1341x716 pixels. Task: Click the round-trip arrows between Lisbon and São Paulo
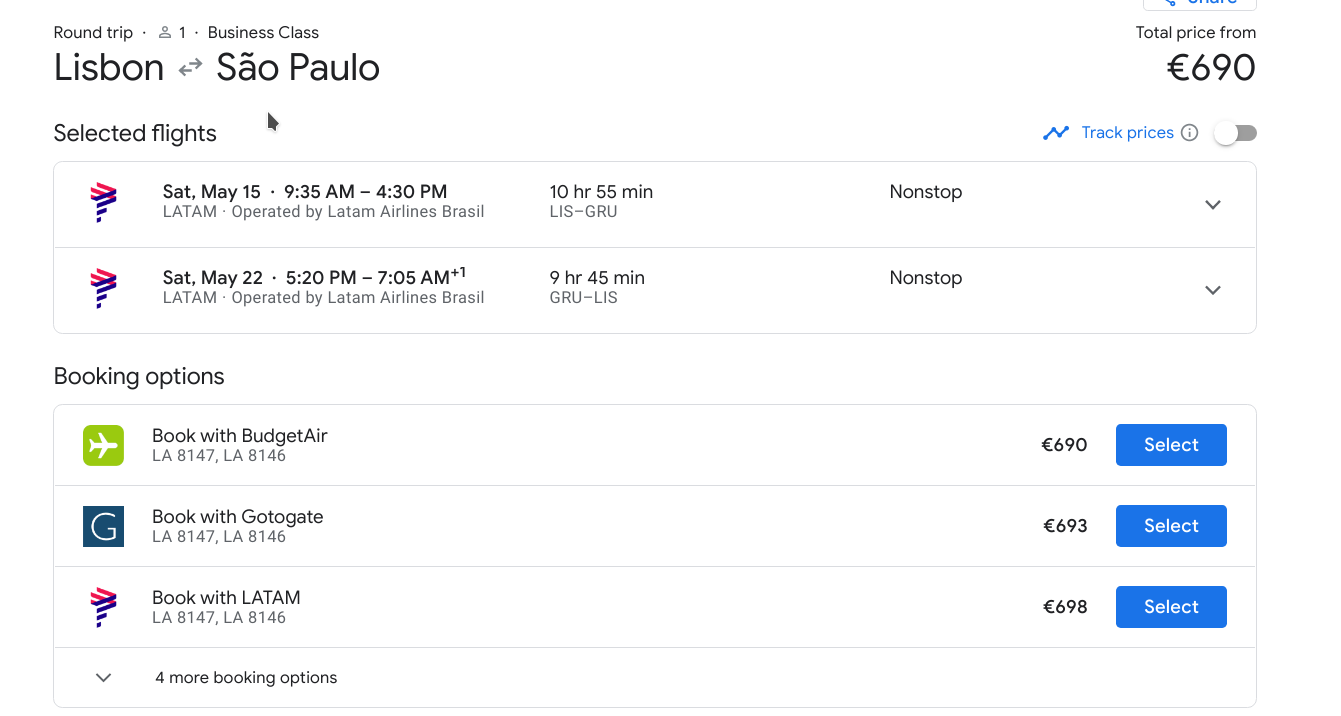point(190,68)
